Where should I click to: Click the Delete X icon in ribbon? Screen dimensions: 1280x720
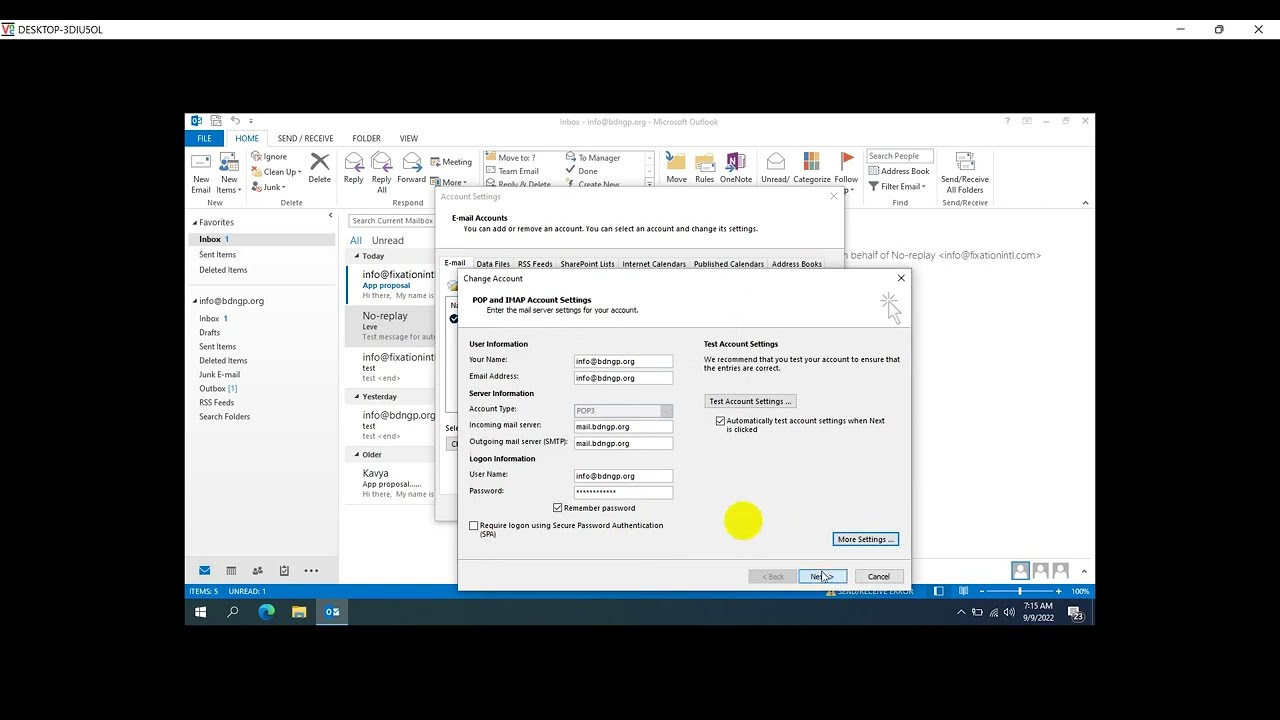click(319, 162)
